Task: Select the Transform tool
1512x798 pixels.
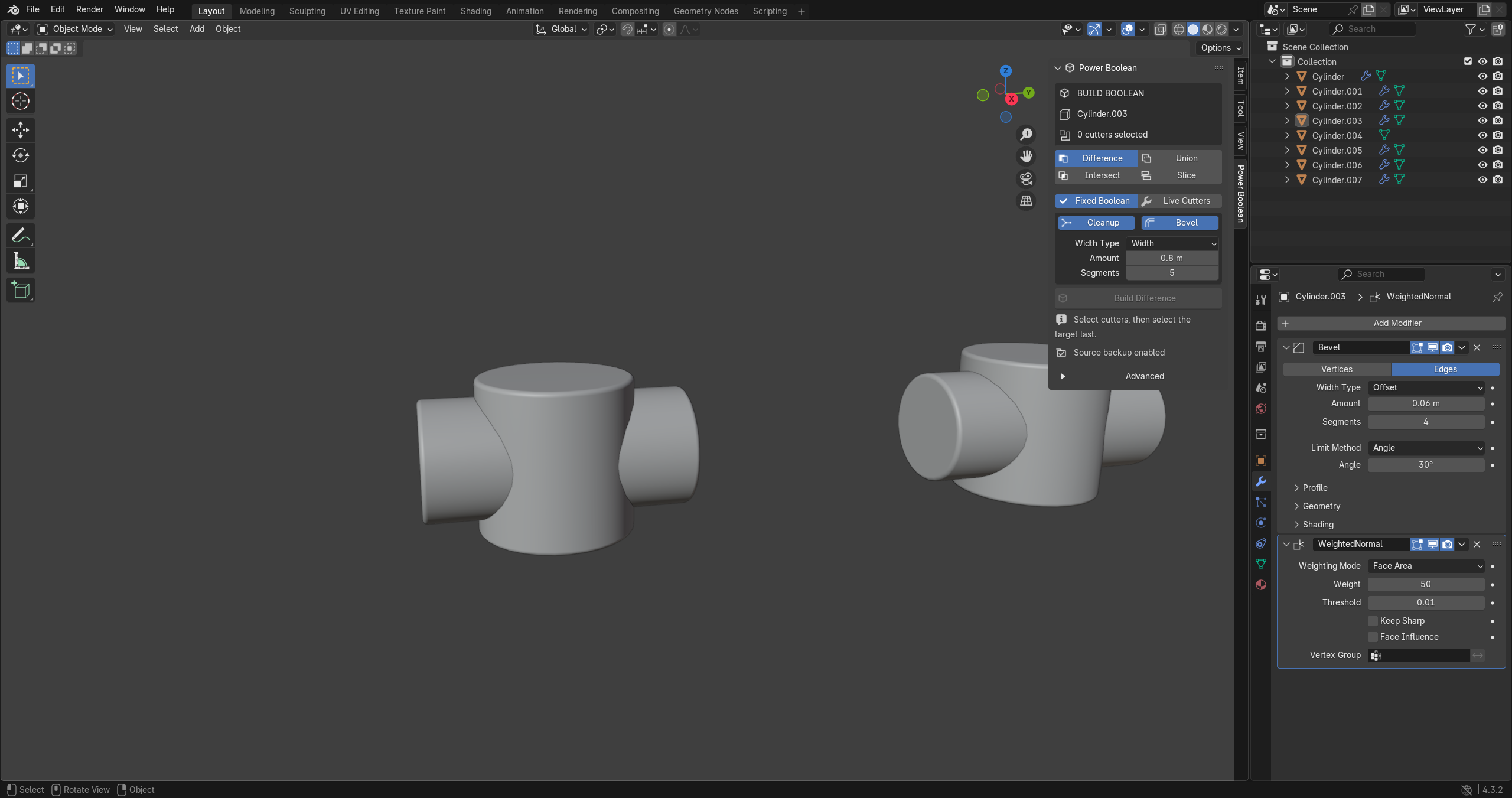Action: 21,206
